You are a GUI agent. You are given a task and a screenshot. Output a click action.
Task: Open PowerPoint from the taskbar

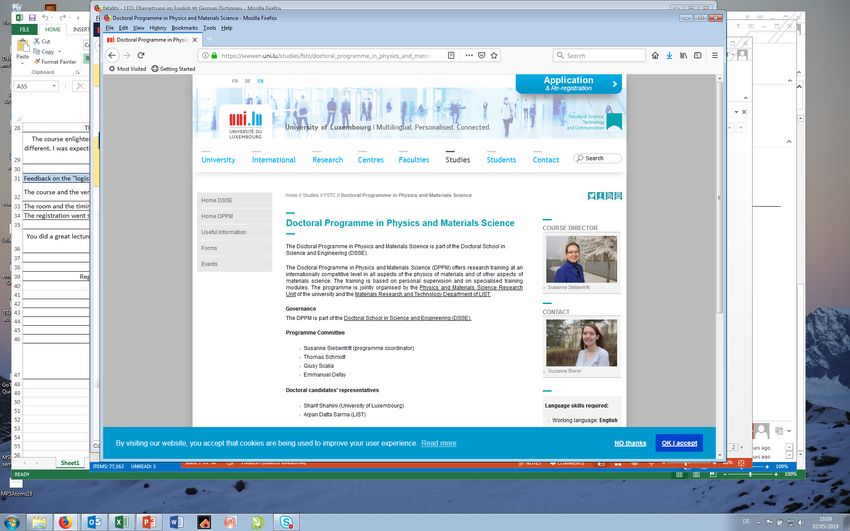tap(149, 522)
